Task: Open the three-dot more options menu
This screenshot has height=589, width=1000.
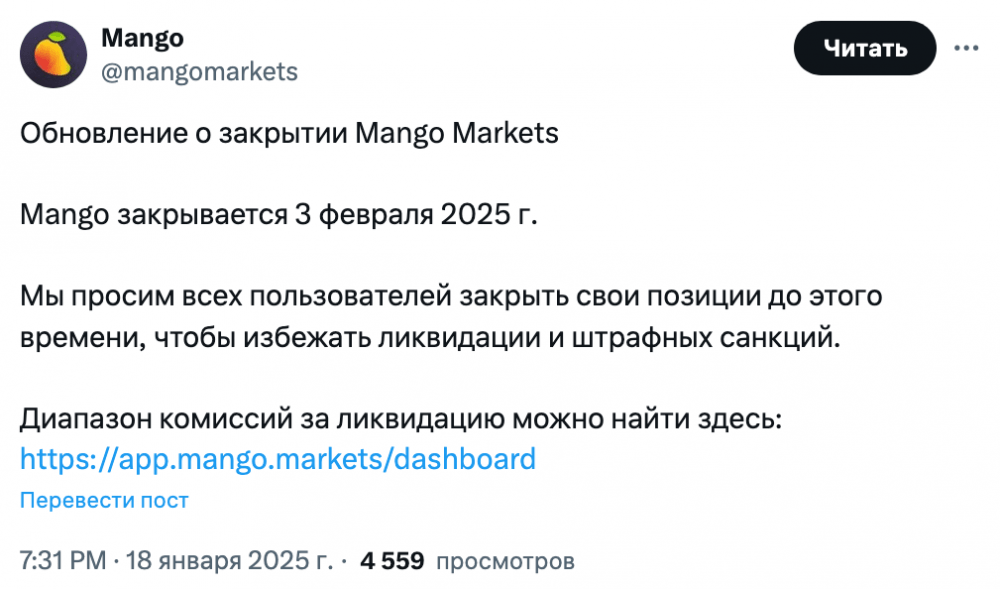Action: pyautogui.click(x=966, y=48)
